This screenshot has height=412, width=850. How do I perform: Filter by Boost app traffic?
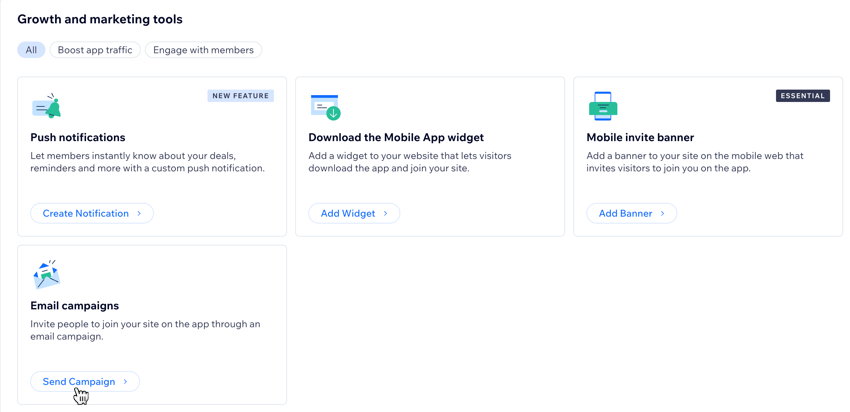(x=95, y=50)
